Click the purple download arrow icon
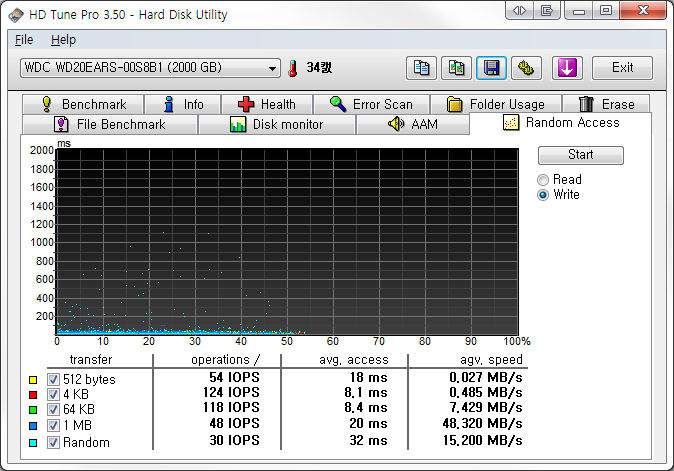 [567, 68]
